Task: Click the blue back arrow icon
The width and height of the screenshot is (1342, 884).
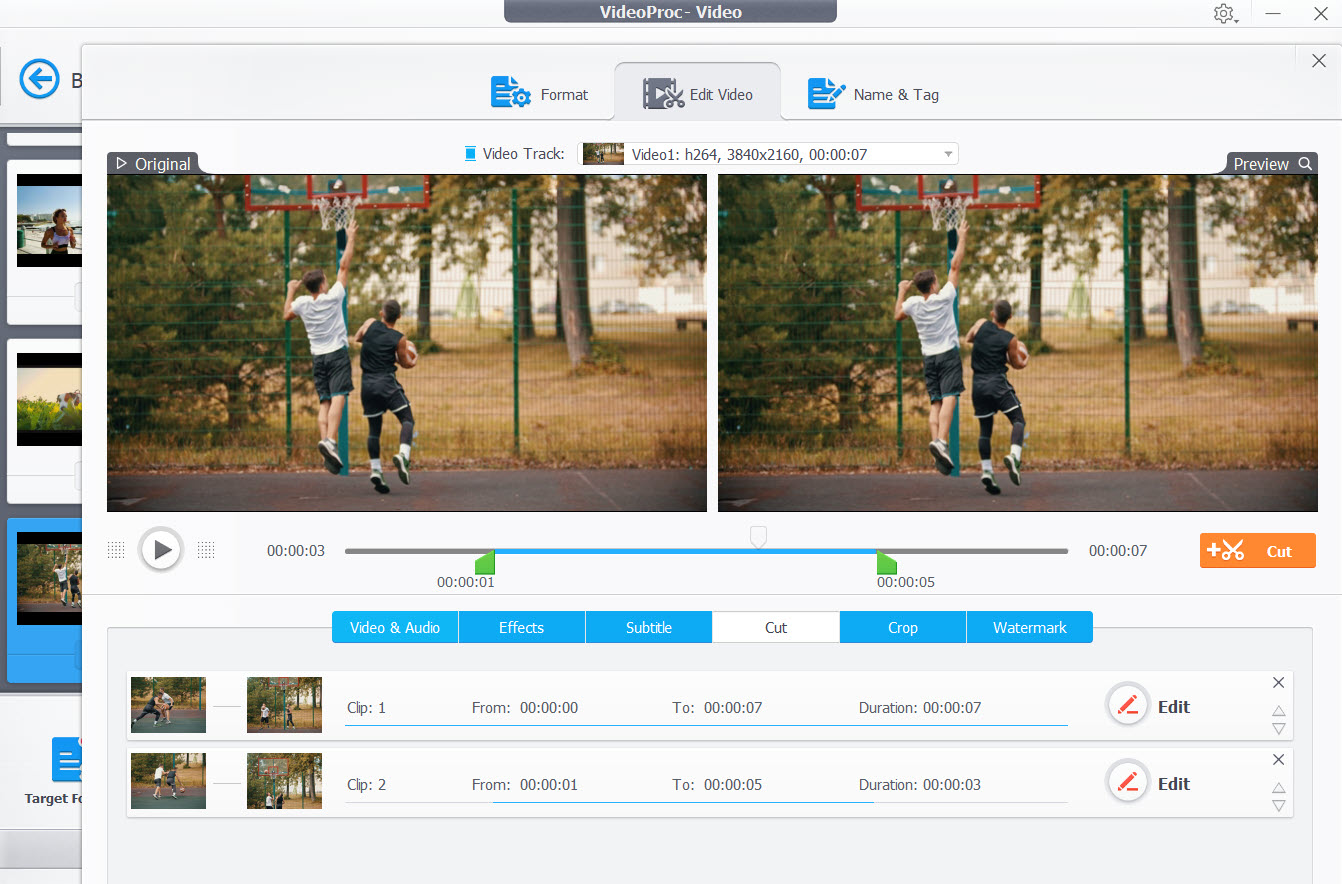Action: [x=40, y=79]
